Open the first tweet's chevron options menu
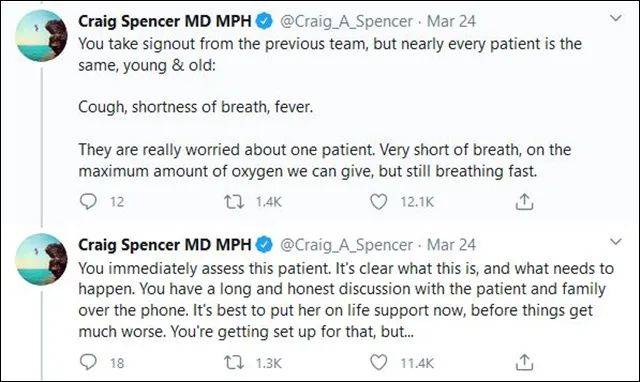The width and height of the screenshot is (640, 382). point(616,18)
